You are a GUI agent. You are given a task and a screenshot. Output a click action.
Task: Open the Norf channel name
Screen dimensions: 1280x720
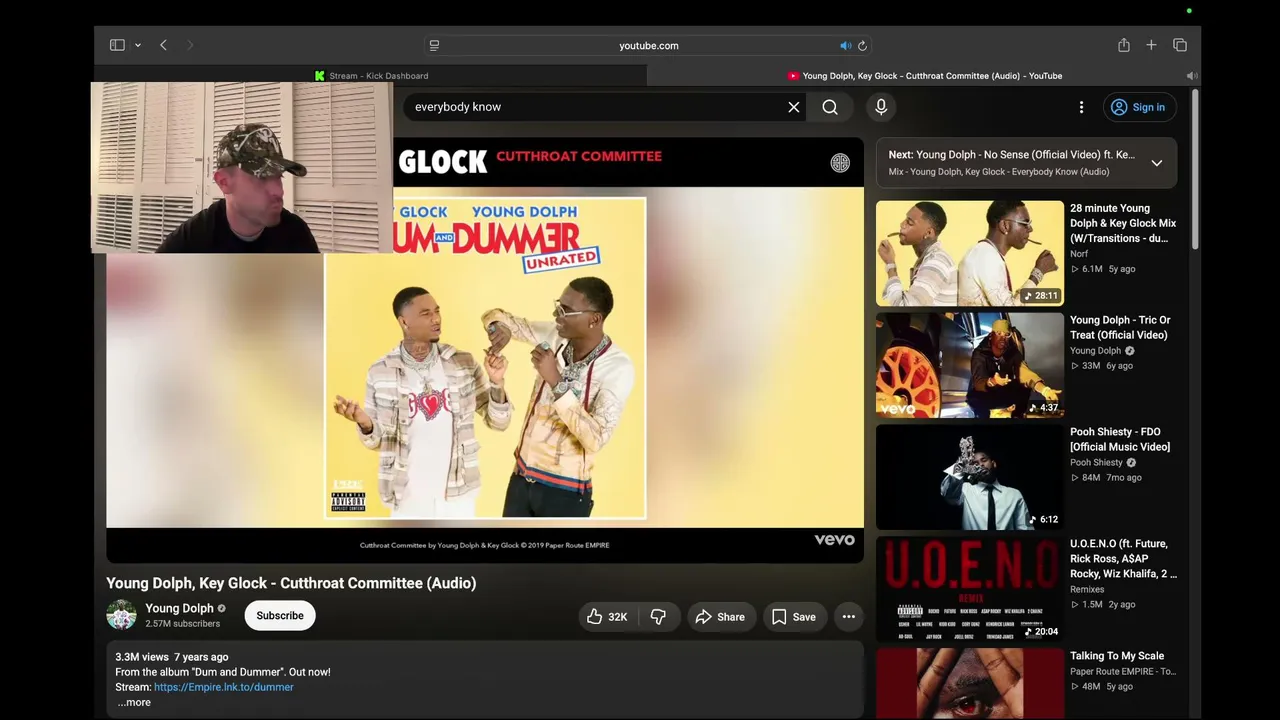(x=1079, y=254)
